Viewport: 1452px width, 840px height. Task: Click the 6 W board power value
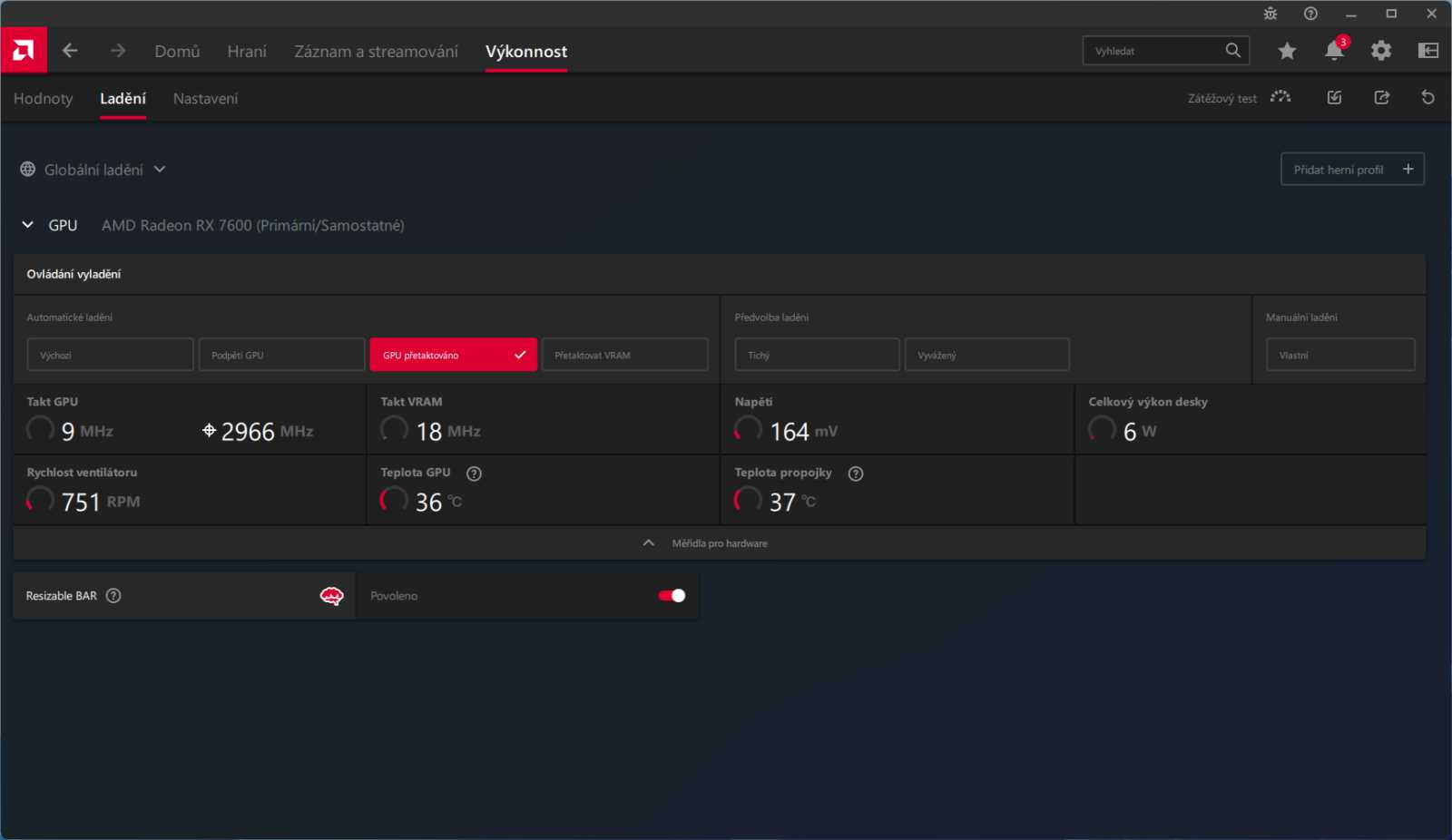pyautogui.click(x=1140, y=432)
